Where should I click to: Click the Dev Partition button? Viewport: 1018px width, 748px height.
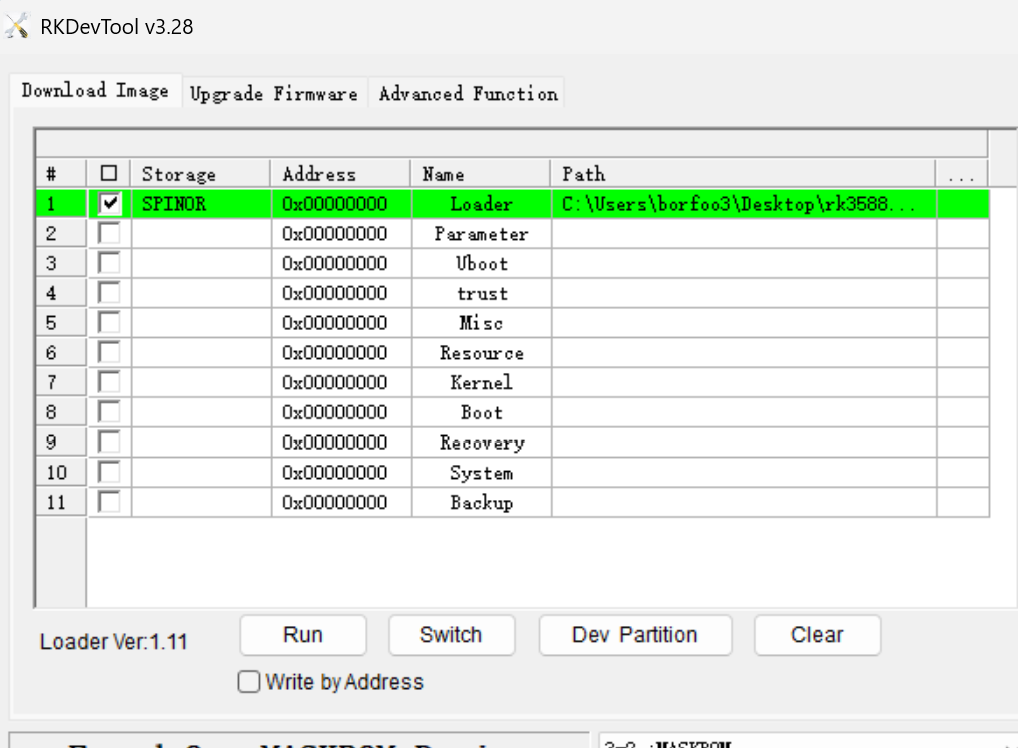(634, 635)
